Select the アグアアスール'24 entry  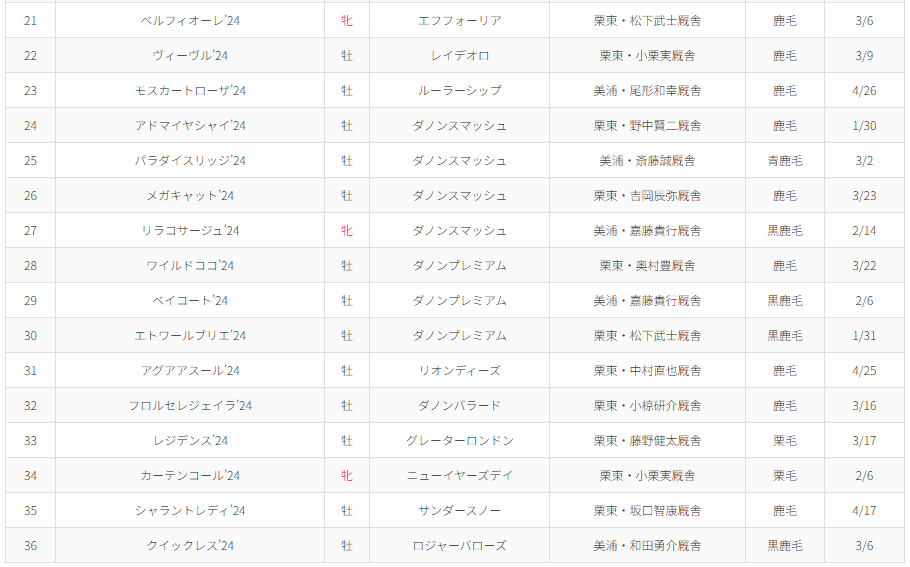[190, 370]
